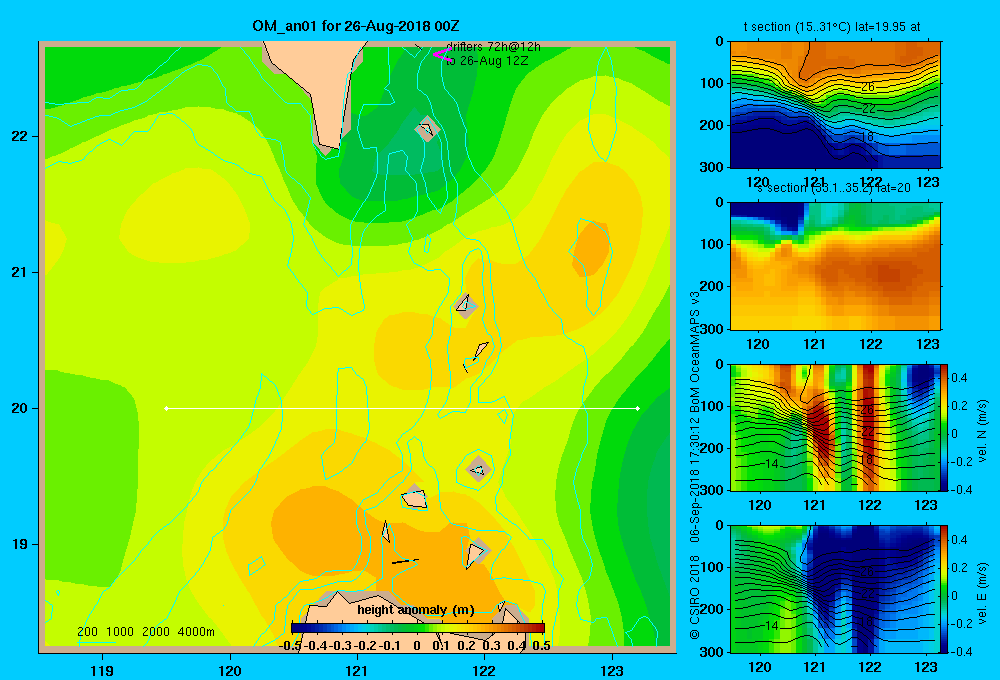Click the 'vel. N (m/s)' colorbar
This screenshot has width=1000, height=680.
point(945,427)
